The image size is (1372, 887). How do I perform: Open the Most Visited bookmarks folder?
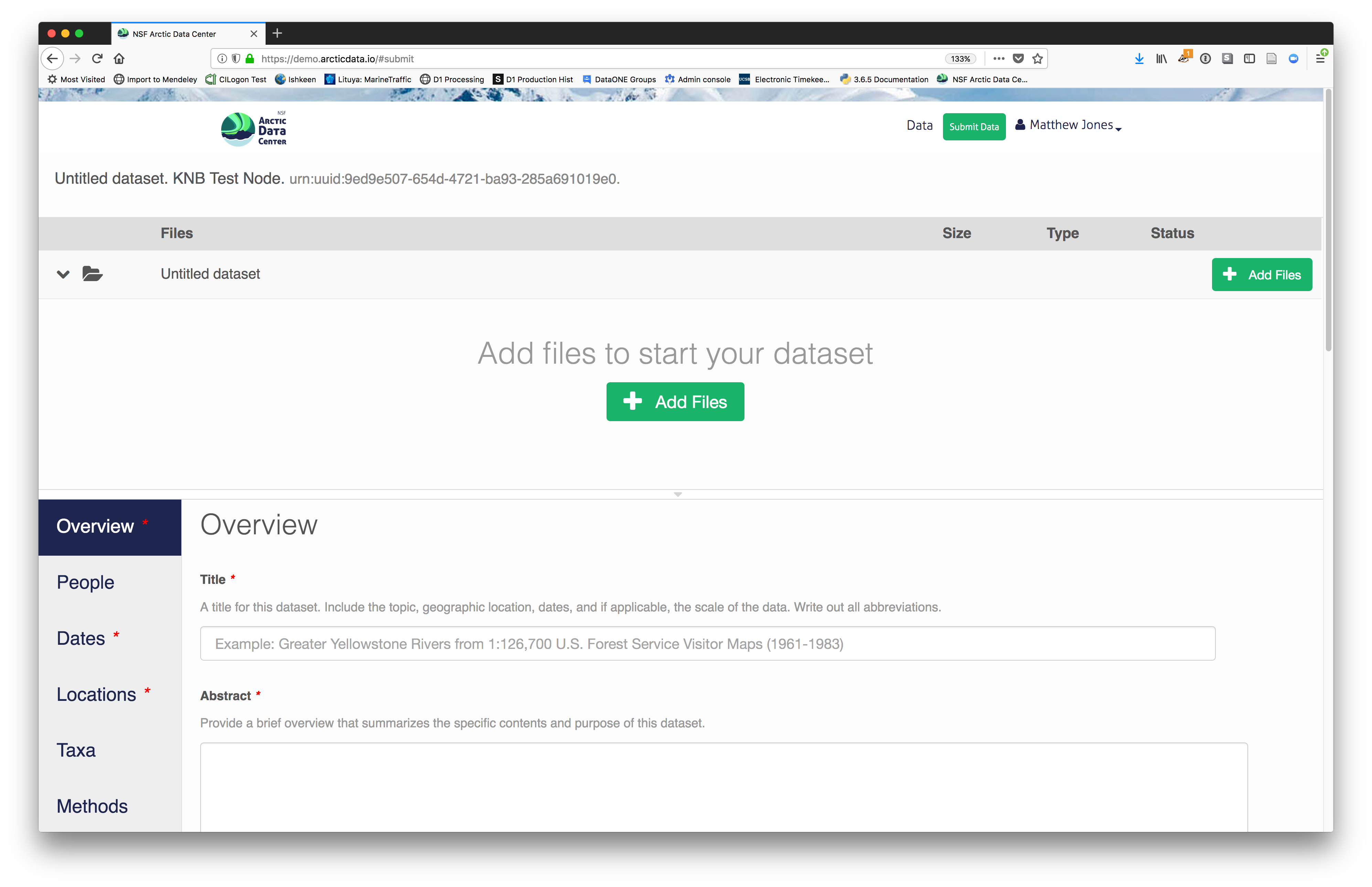coord(76,79)
